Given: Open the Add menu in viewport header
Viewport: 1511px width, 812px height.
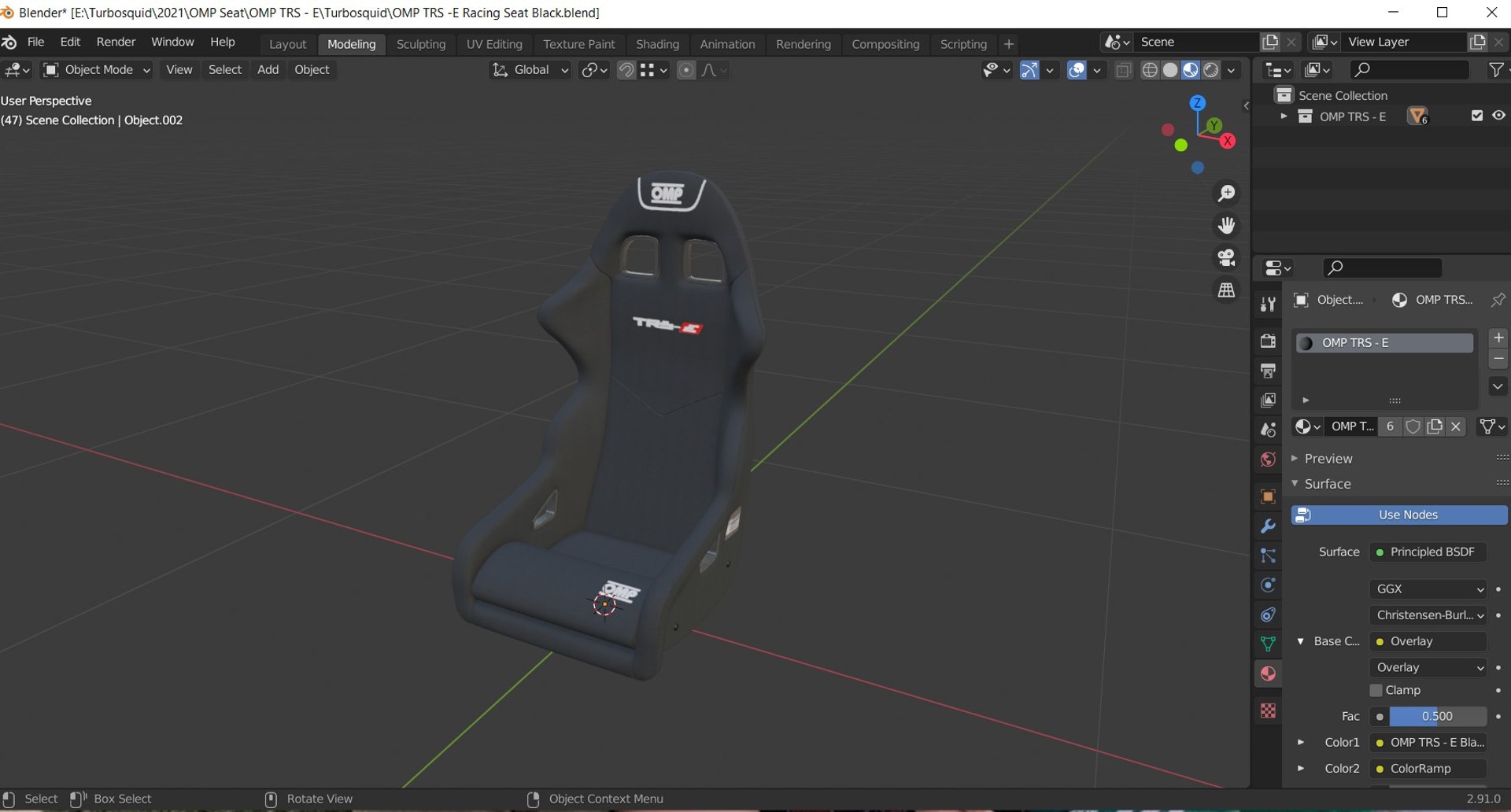Looking at the screenshot, I should (x=268, y=69).
